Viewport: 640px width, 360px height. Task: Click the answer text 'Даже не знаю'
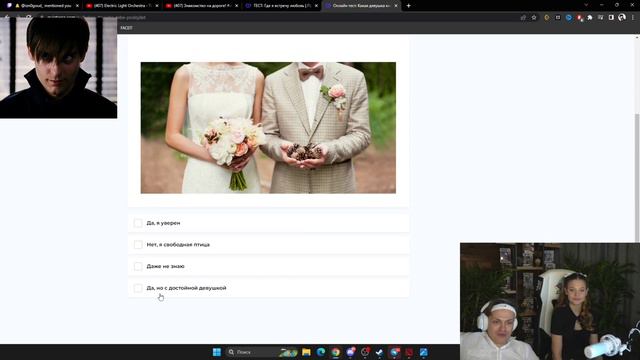coord(165,266)
